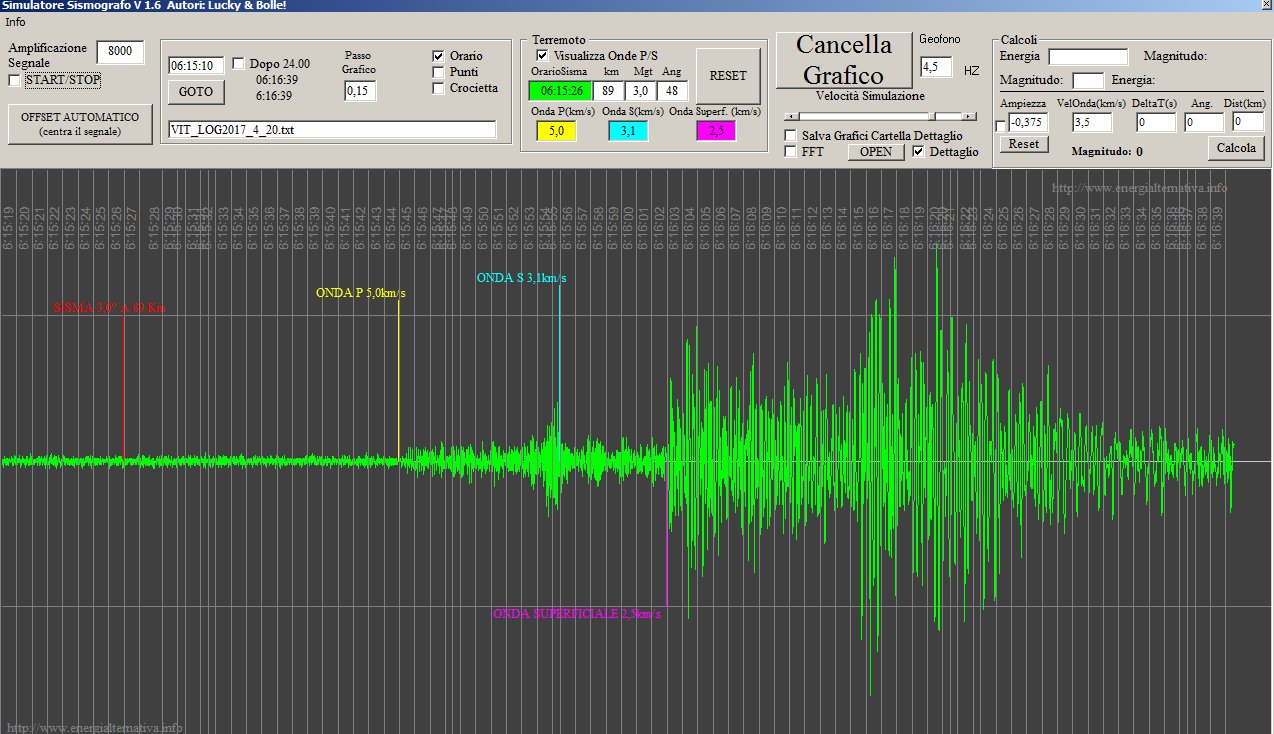Click the GOTO button
1274x734 pixels.
click(x=196, y=92)
